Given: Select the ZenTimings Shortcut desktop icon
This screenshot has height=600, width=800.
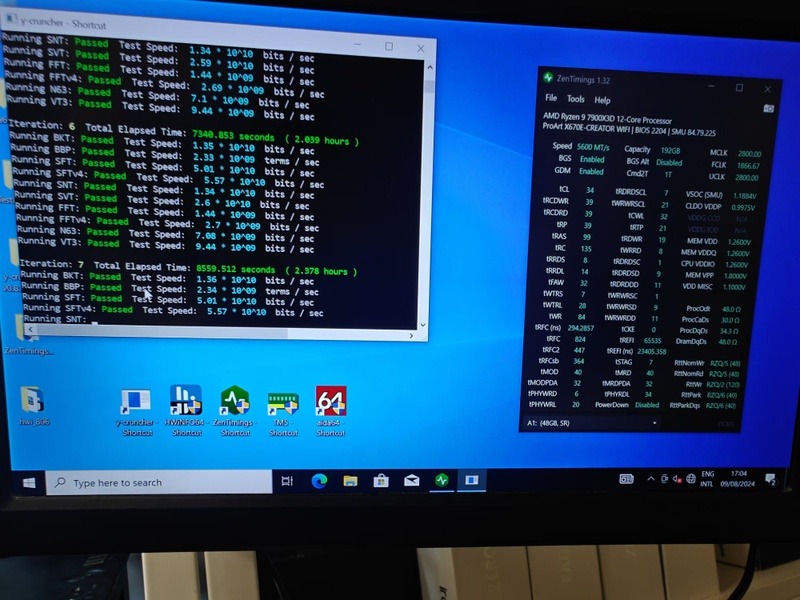Looking at the screenshot, I should pyautogui.click(x=235, y=411).
